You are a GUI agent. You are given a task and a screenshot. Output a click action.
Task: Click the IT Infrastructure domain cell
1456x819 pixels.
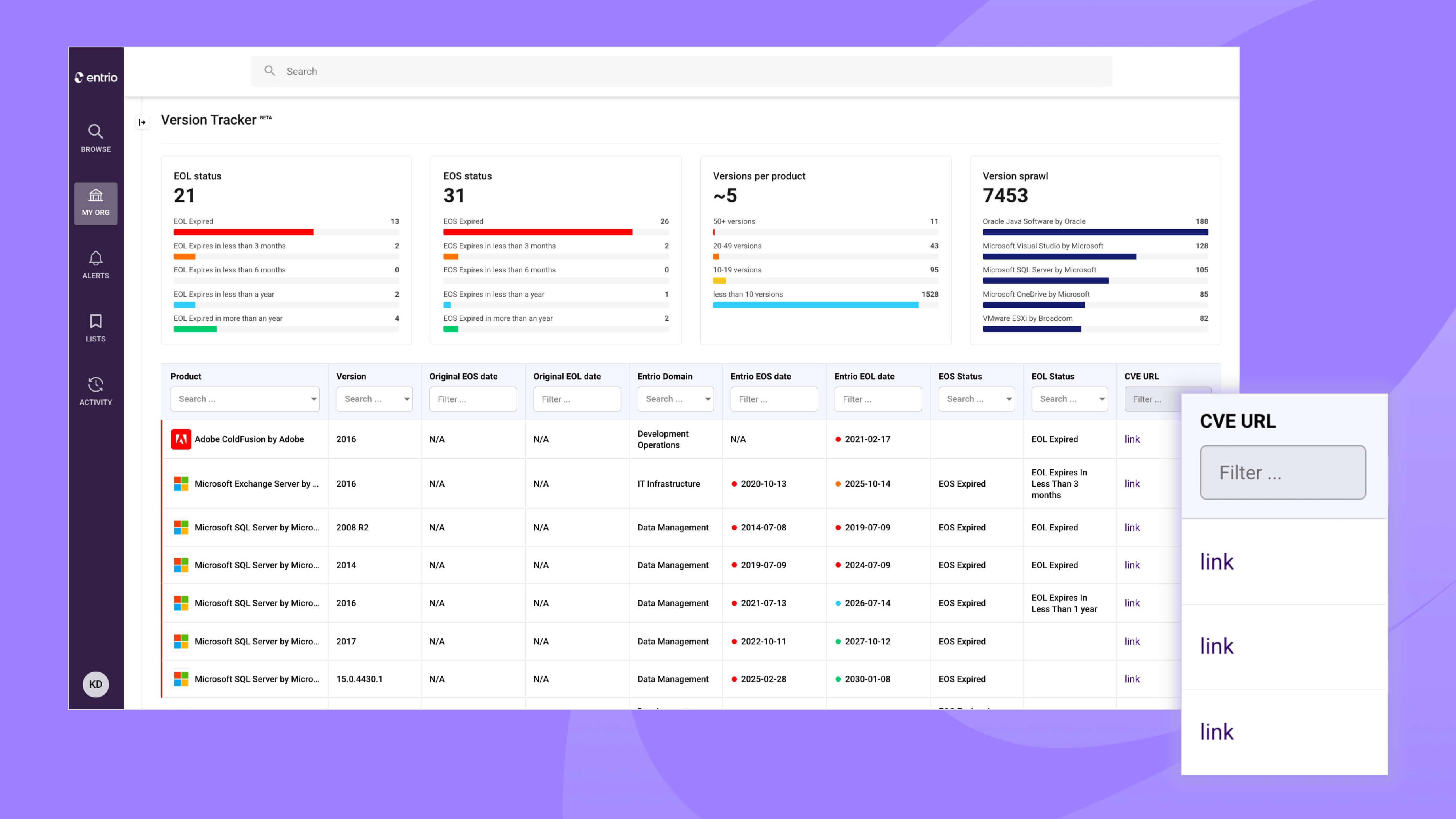click(669, 484)
